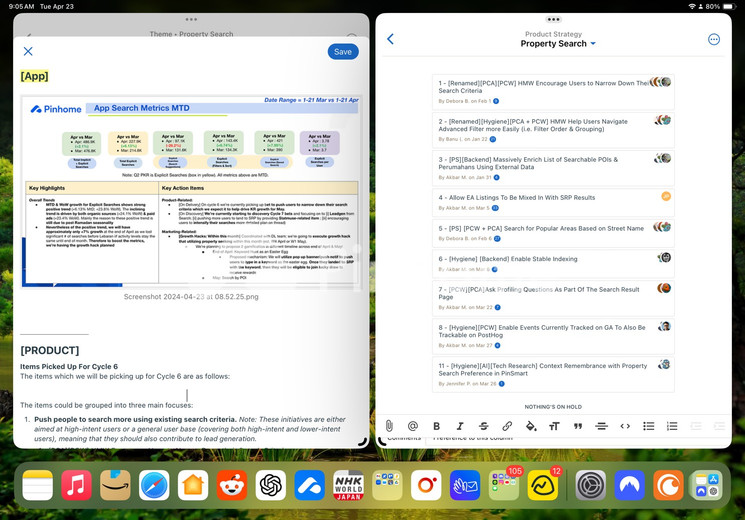
Task: Attach a file using the paperclip icon
Action: coord(389,426)
